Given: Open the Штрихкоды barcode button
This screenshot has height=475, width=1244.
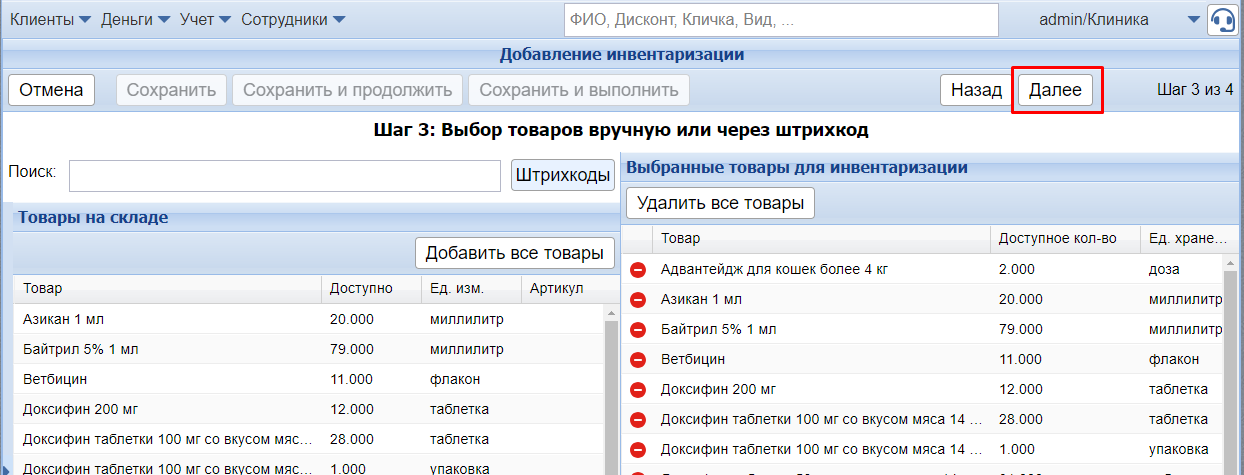Looking at the screenshot, I should [563, 176].
